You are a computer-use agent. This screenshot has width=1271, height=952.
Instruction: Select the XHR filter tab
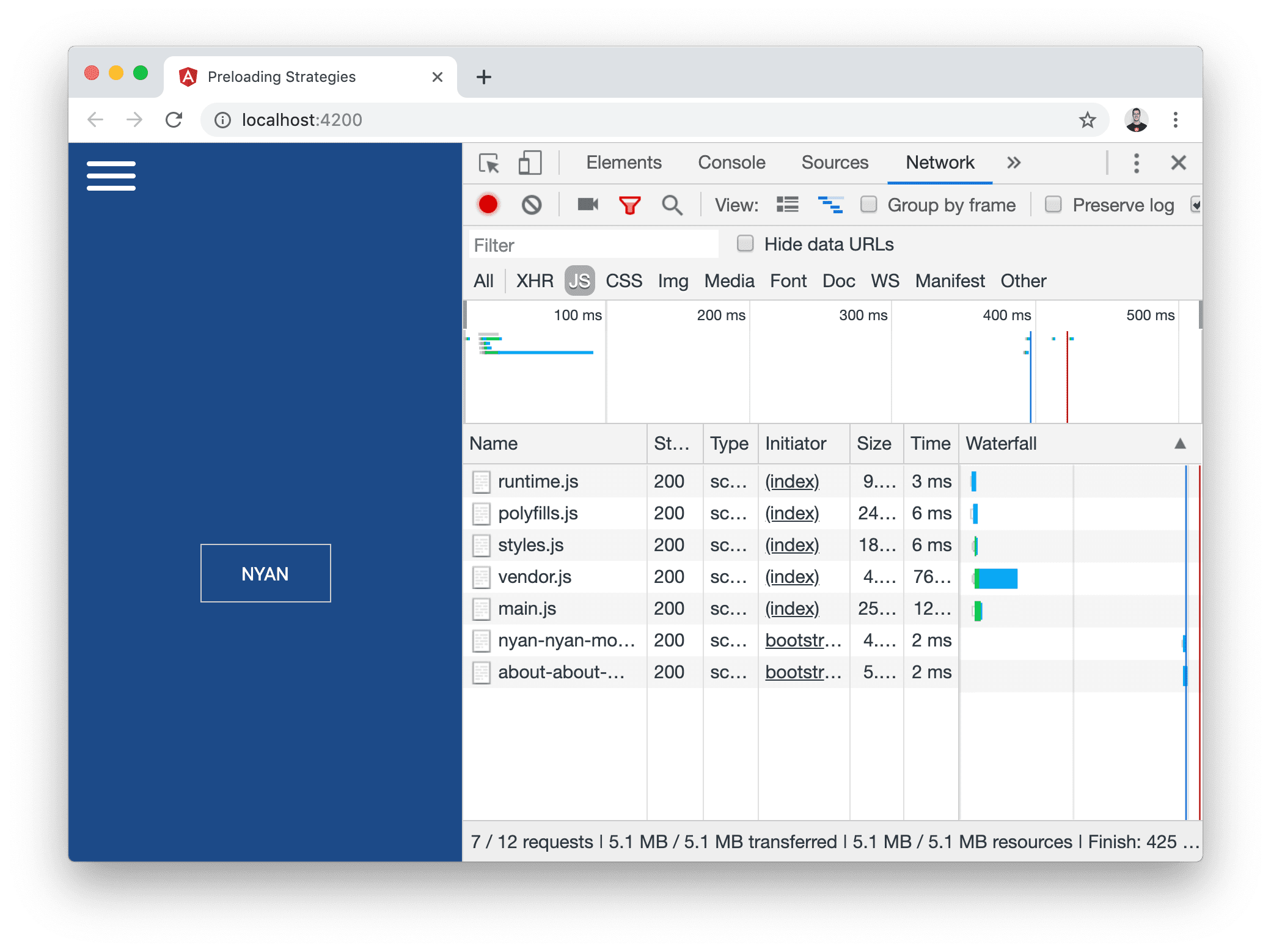point(535,280)
